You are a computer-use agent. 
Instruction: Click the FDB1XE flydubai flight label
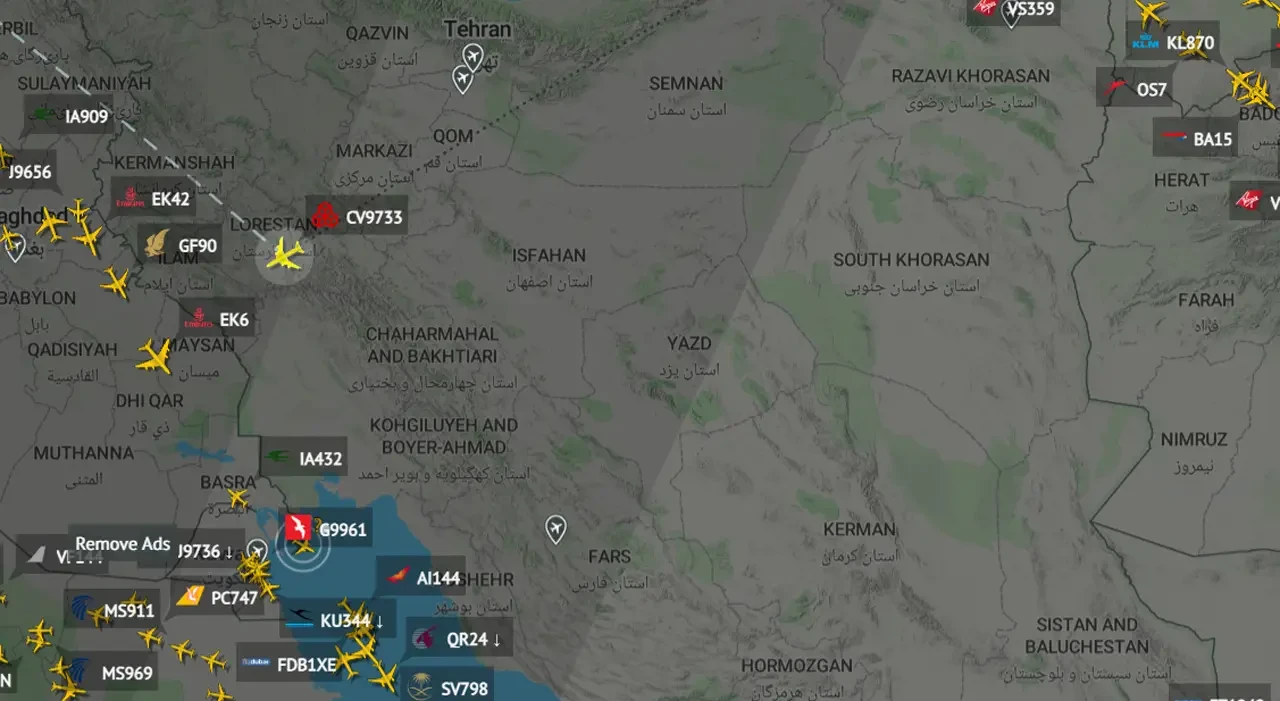[288, 662]
